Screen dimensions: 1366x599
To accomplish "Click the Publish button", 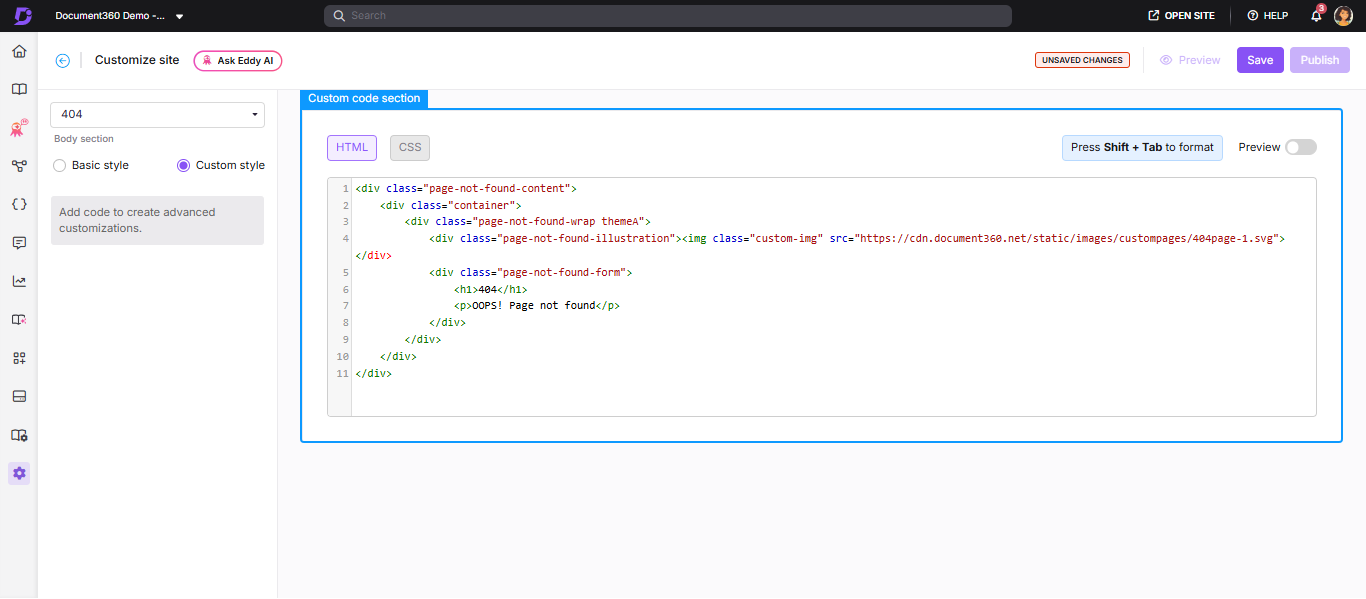I will [x=1320, y=60].
